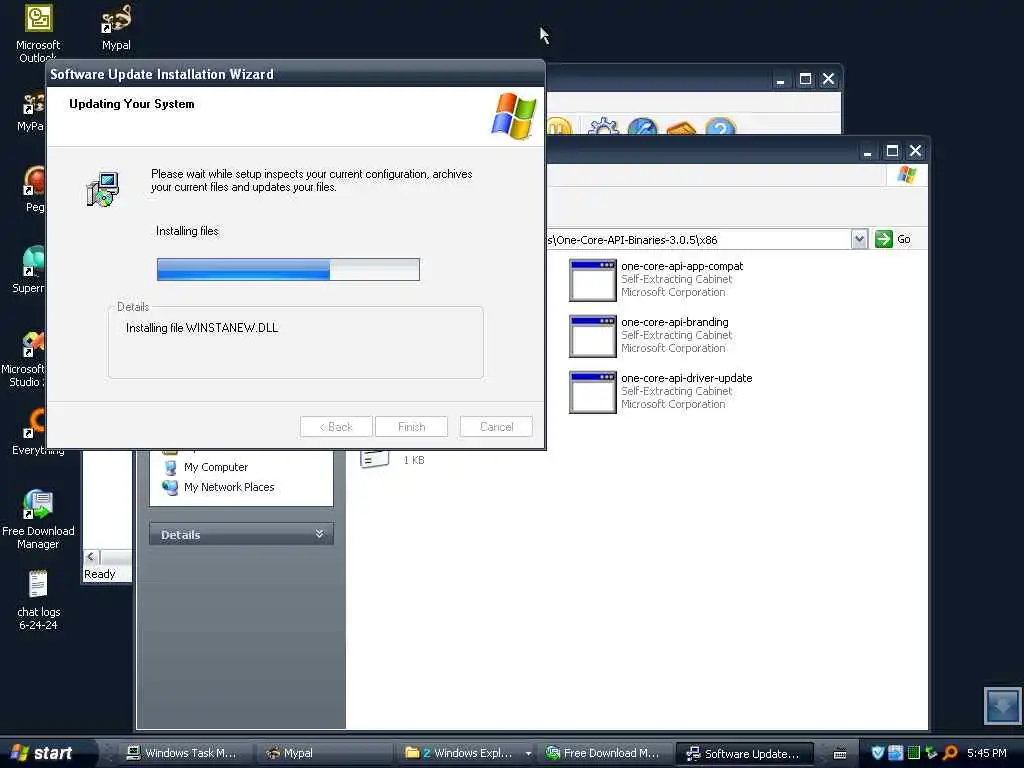Image resolution: width=1024 pixels, height=768 pixels.
Task: Click the setup computer icon in the wizard
Action: click(x=103, y=189)
